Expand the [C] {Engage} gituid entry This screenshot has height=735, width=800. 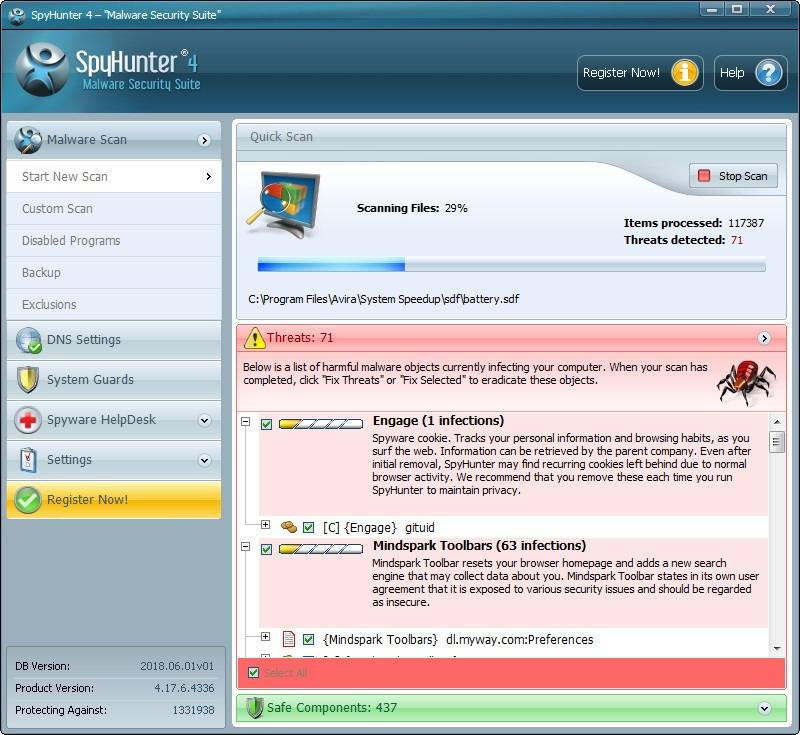[265, 524]
